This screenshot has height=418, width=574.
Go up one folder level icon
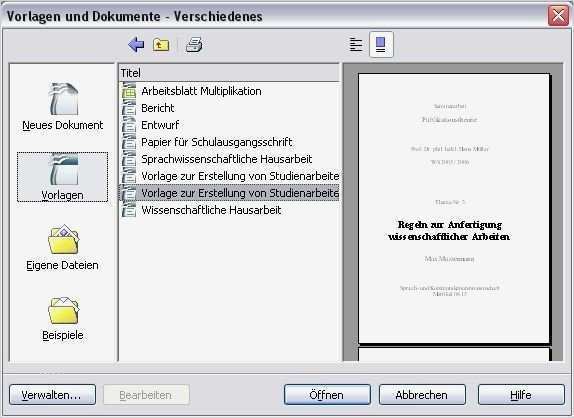(161, 45)
